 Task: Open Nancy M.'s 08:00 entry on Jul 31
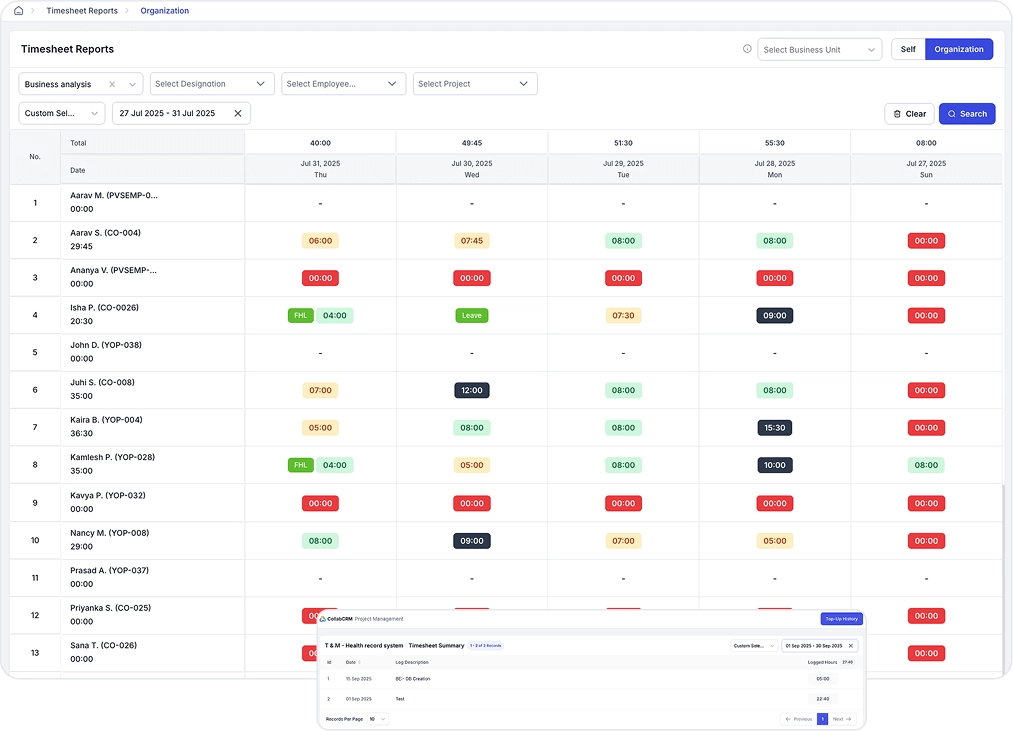coord(320,541)
